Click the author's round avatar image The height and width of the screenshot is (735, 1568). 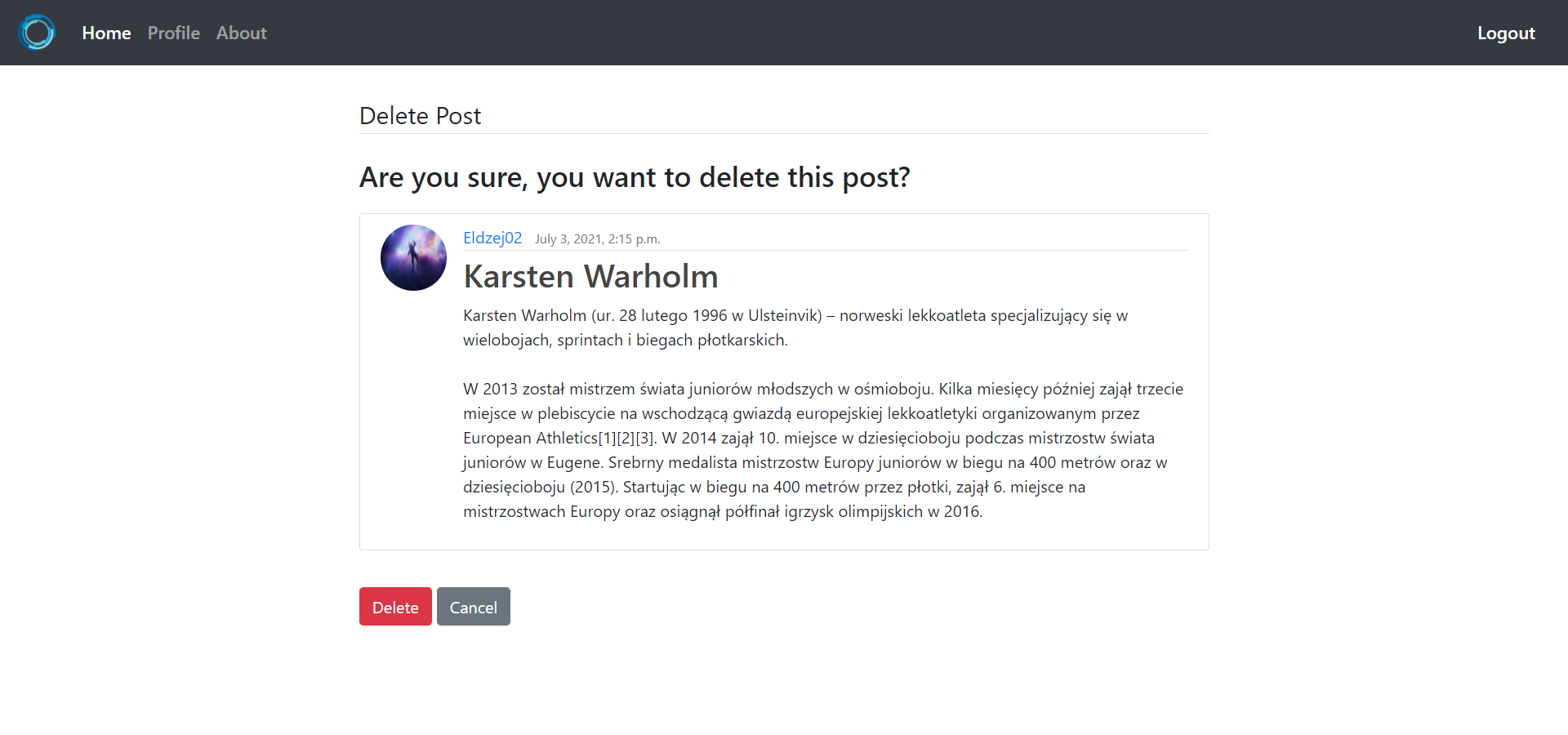tap(413, 258)
